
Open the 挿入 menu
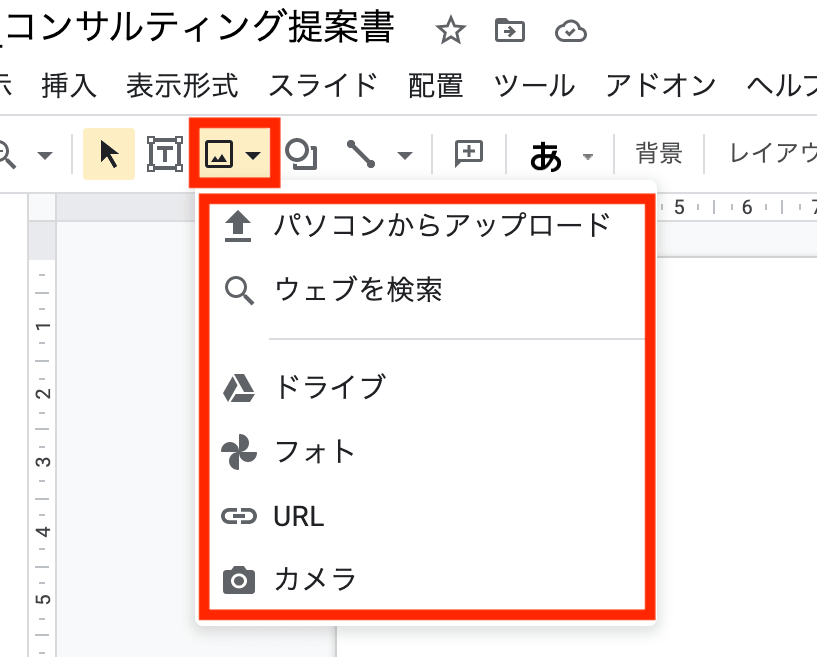click(69, 85)
